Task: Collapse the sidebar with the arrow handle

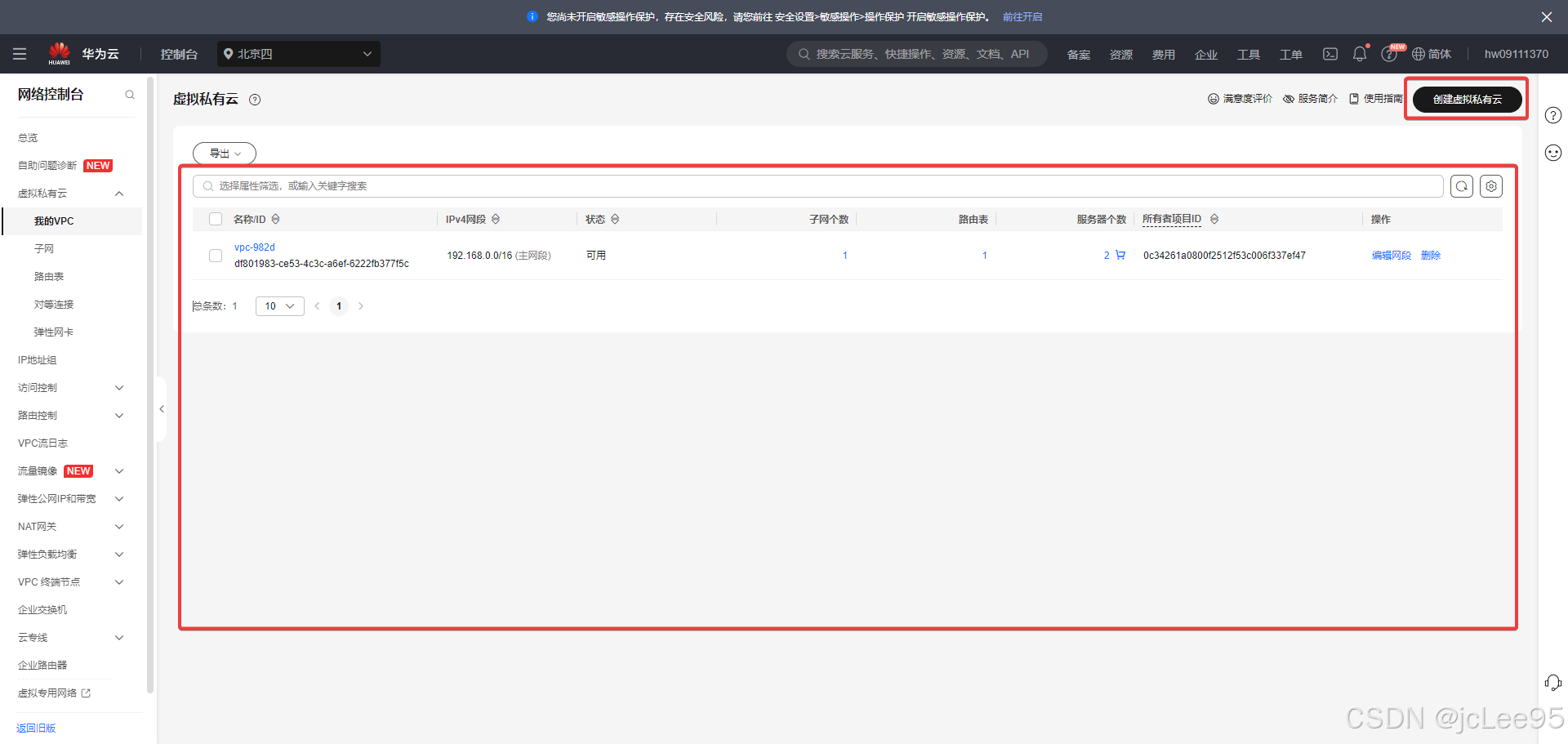Action: [162, 409]
